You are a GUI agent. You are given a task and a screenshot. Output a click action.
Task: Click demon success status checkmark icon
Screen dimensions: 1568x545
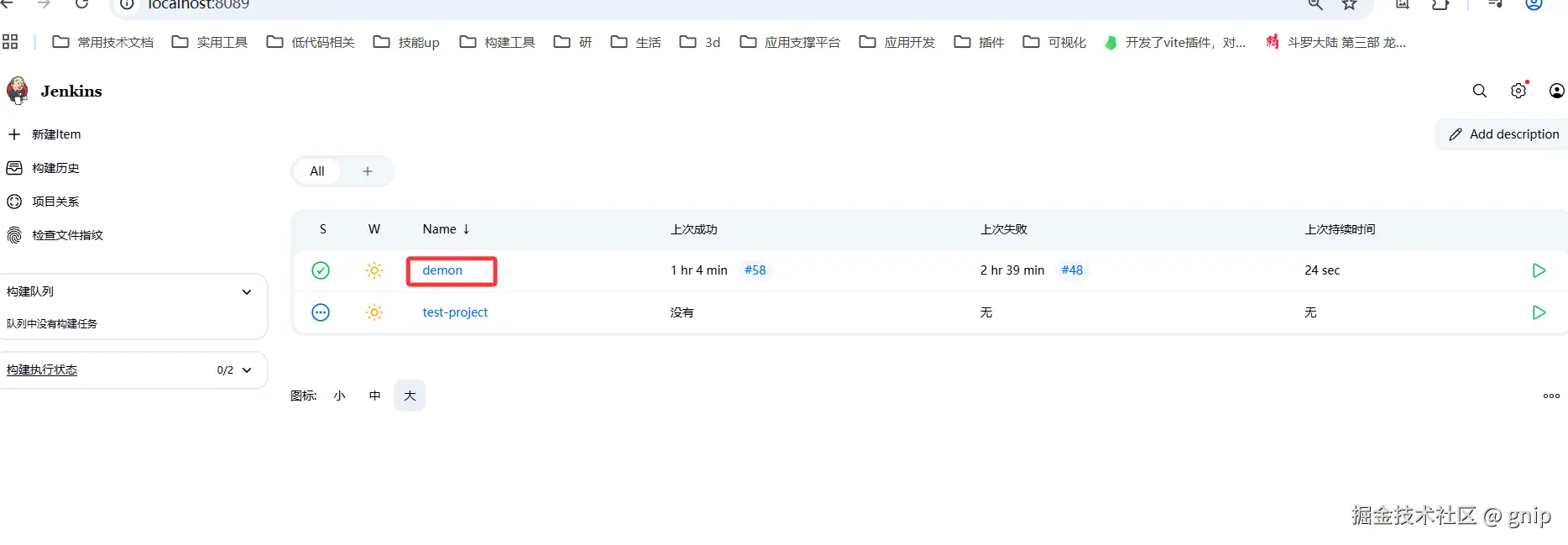[x=321, y=270]
